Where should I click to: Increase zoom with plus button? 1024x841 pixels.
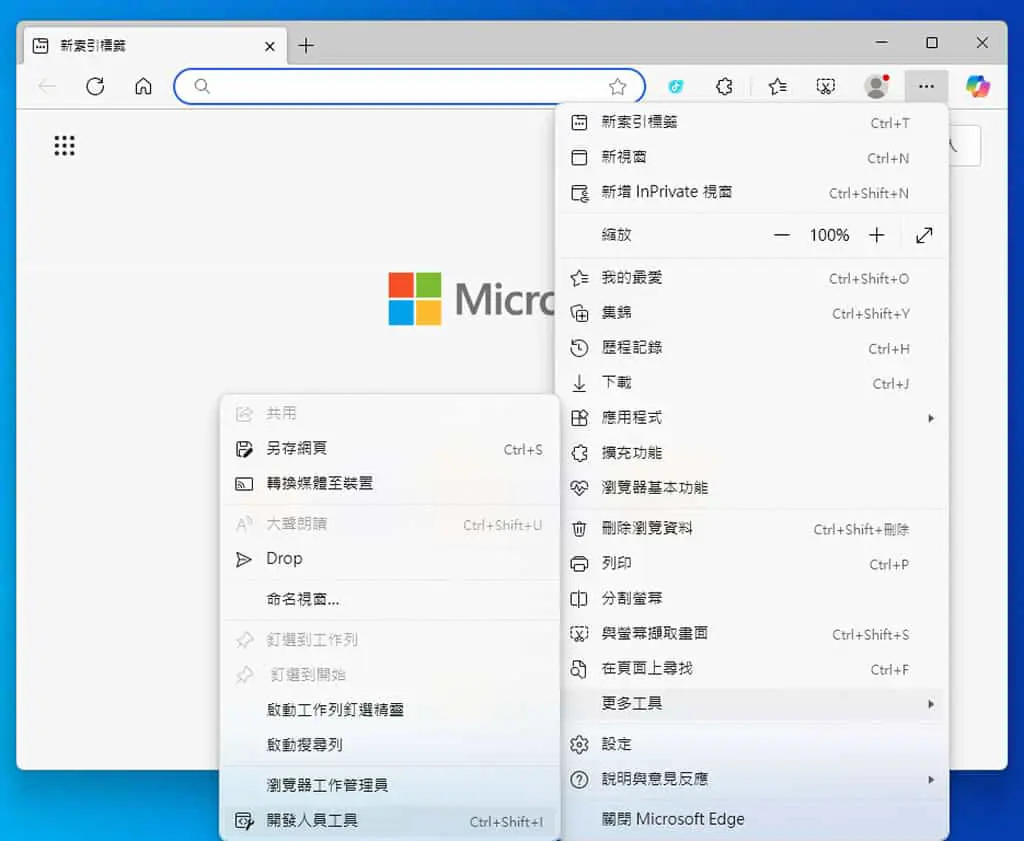click(x=876, y=235)
